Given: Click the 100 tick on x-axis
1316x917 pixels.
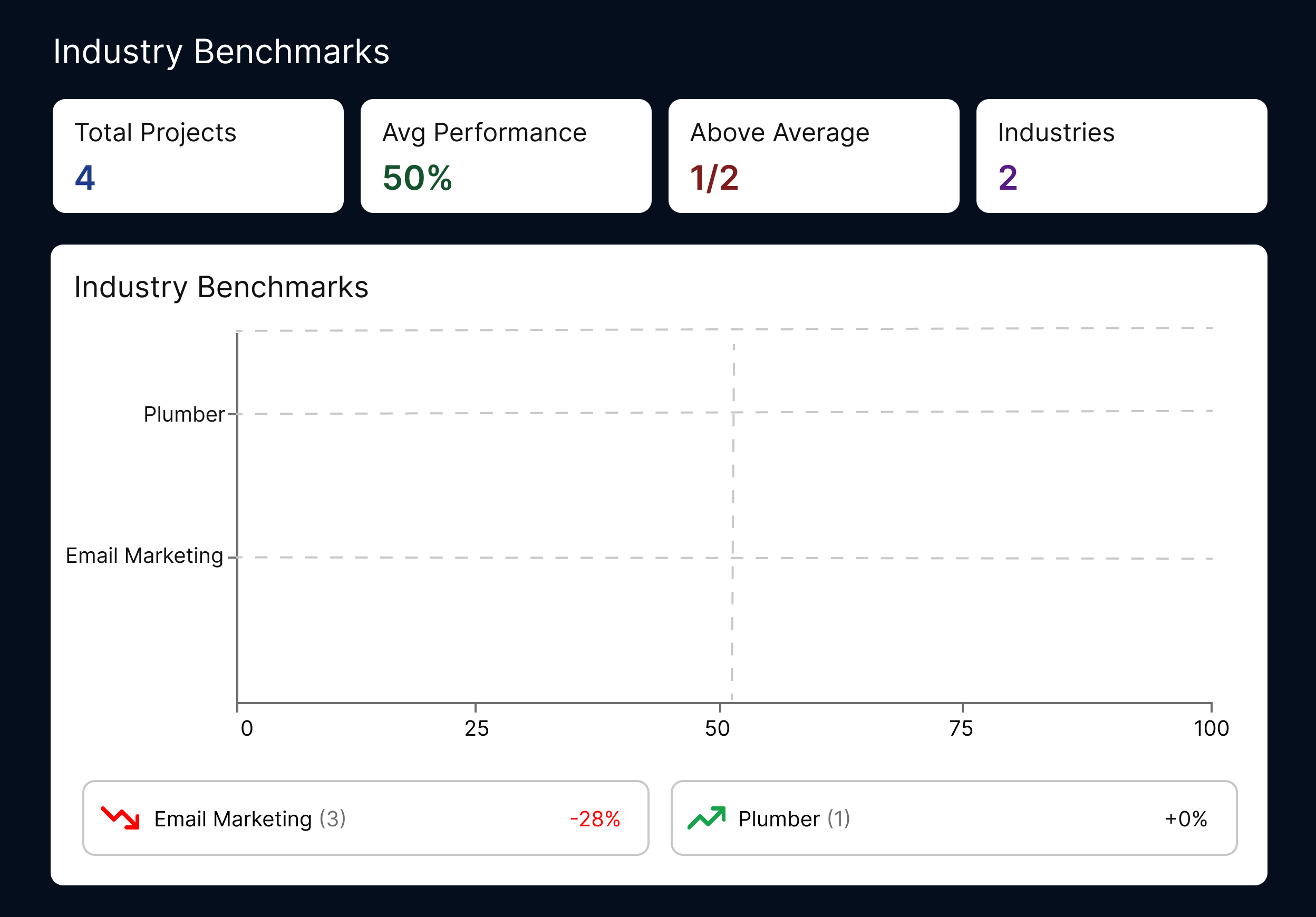Looking at the screenshot, I should click(1211, 728).
